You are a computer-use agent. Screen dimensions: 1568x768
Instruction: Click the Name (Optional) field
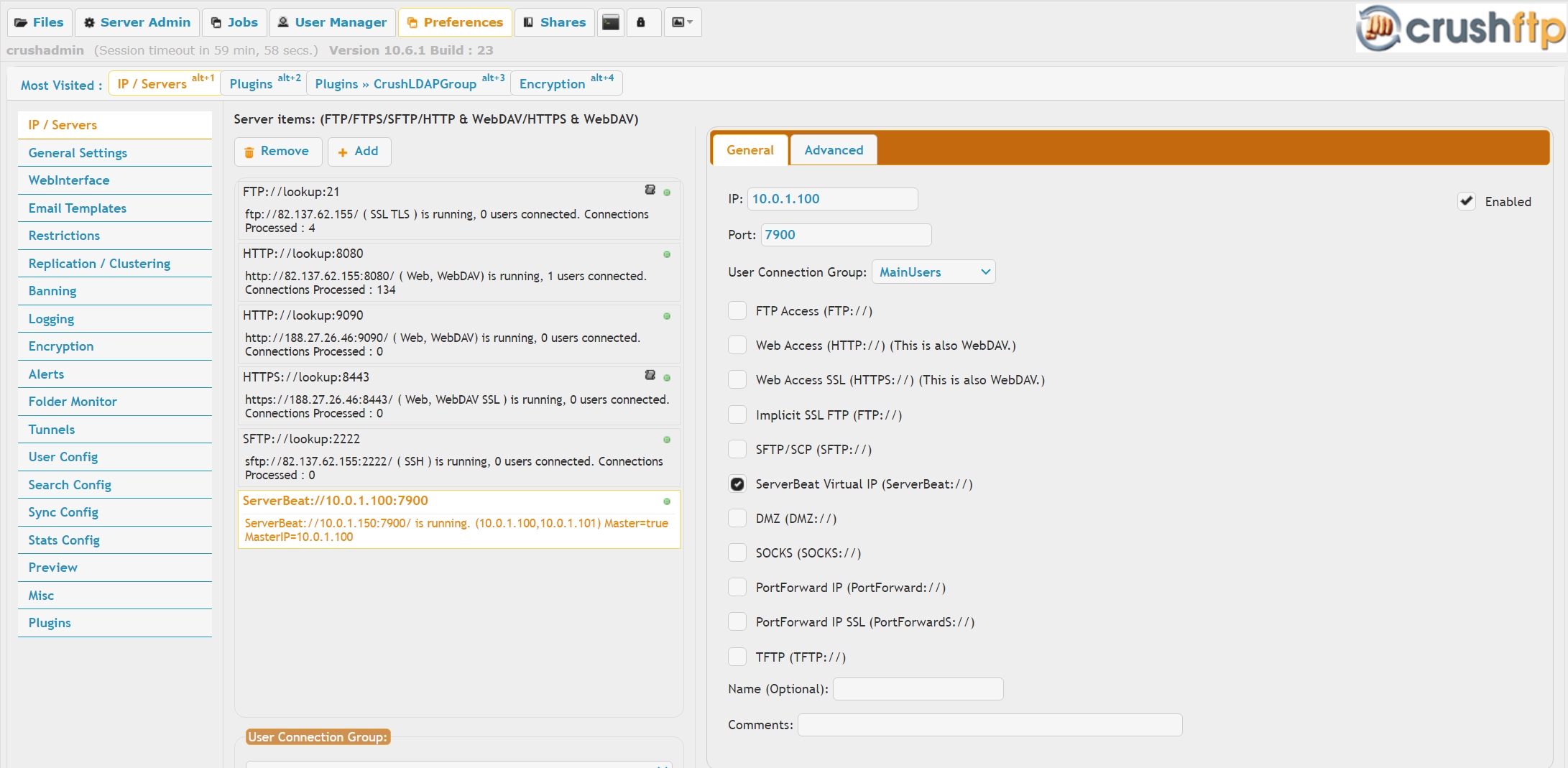tap(918, 689)
